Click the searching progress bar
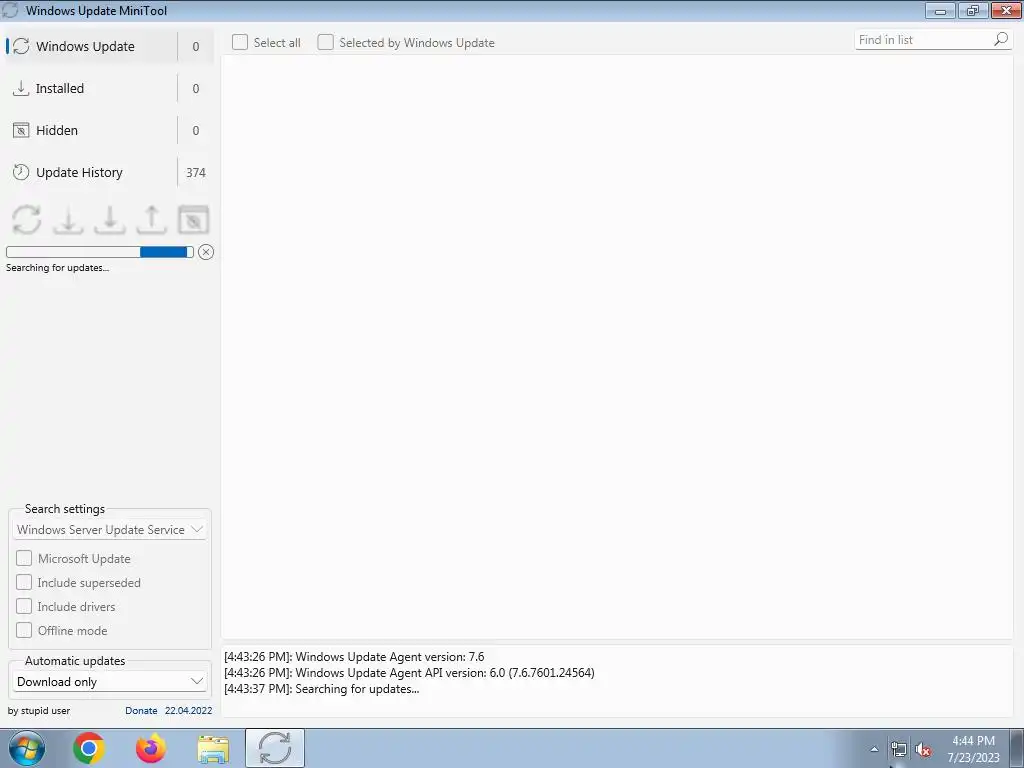Viewport: 1024px width, 768px height. (x=100, y=252)
